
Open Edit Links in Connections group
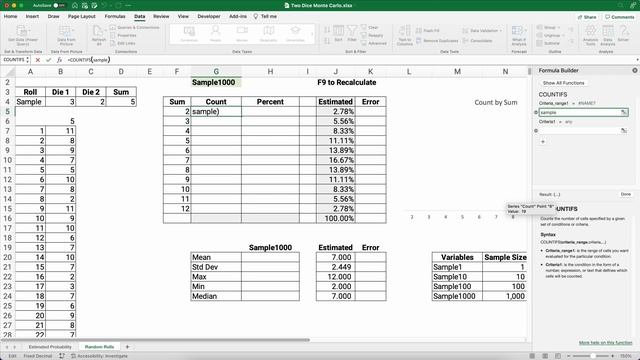(x=123, y=43)
